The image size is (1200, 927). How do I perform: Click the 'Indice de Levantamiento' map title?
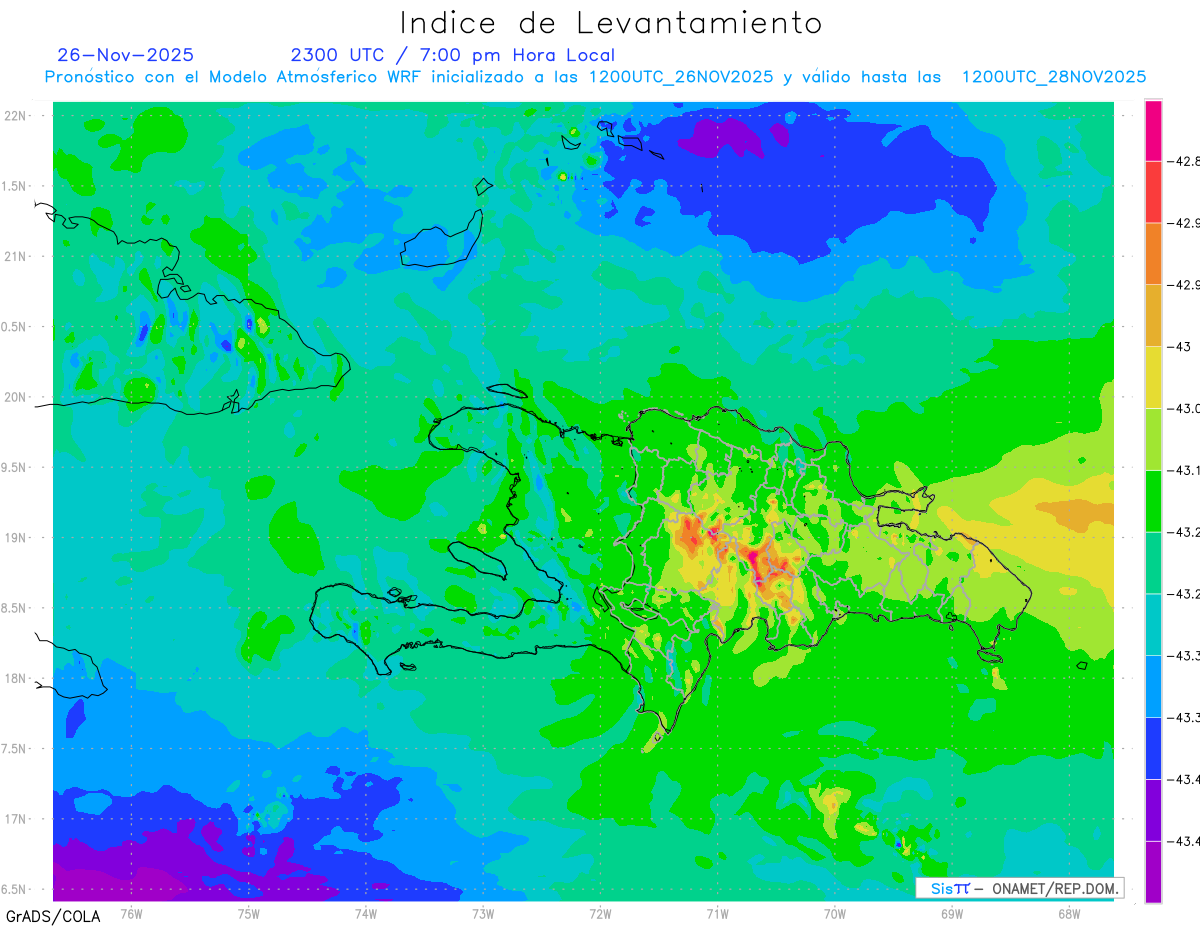[611, 23]
